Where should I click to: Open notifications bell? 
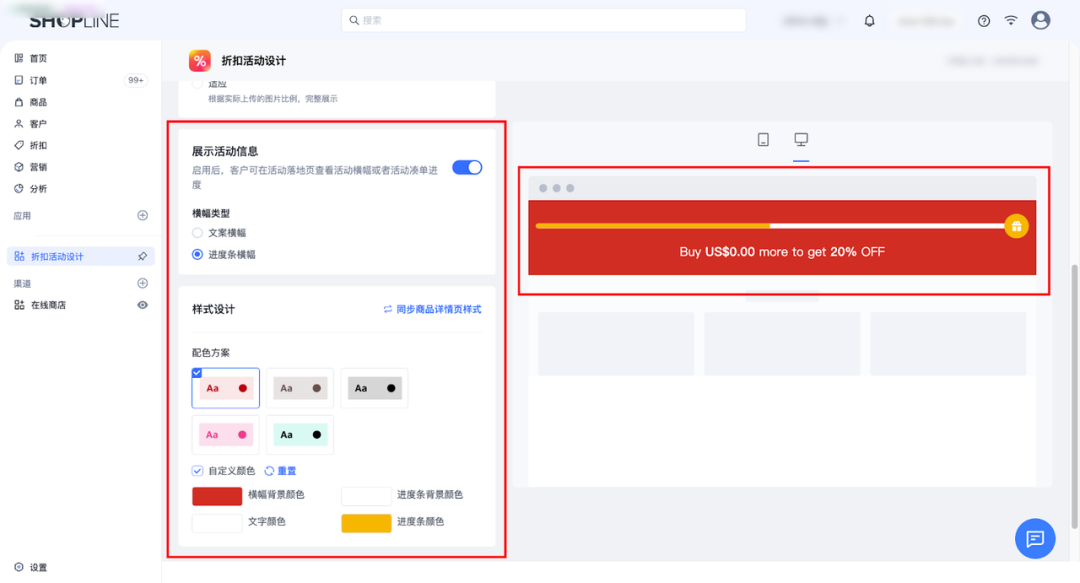coord(869,21)
